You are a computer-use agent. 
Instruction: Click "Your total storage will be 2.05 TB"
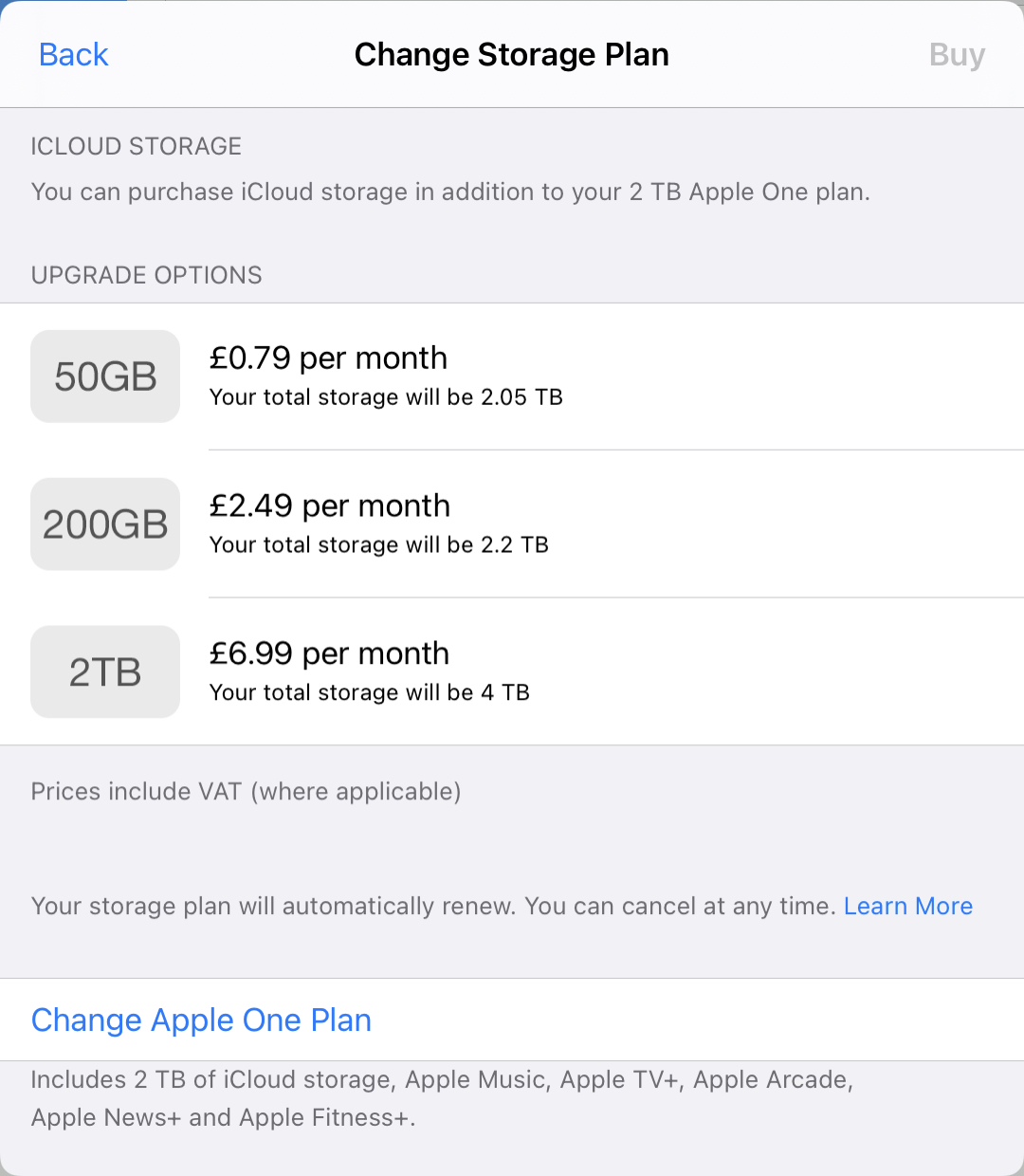[x=386, y=397]
